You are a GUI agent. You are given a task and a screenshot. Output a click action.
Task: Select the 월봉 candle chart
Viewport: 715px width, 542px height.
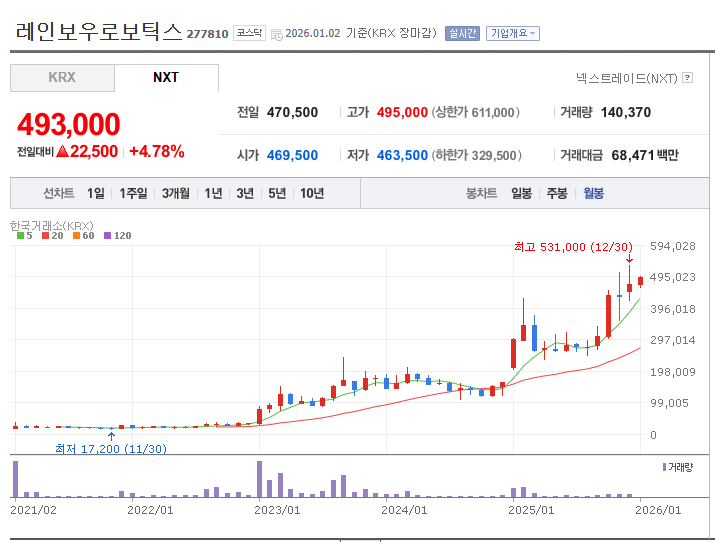tap(593, 193)
